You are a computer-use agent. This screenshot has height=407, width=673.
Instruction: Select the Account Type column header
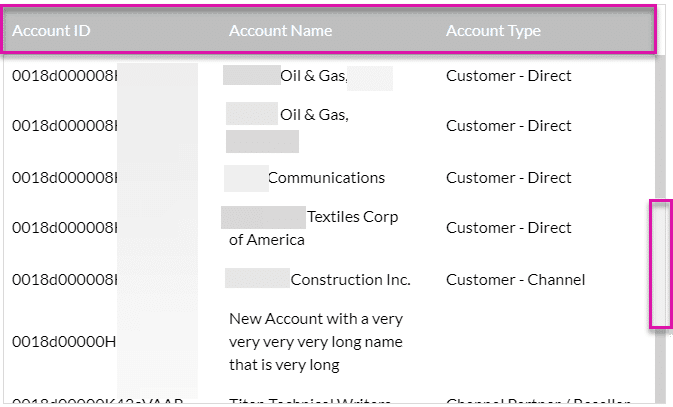493,31
